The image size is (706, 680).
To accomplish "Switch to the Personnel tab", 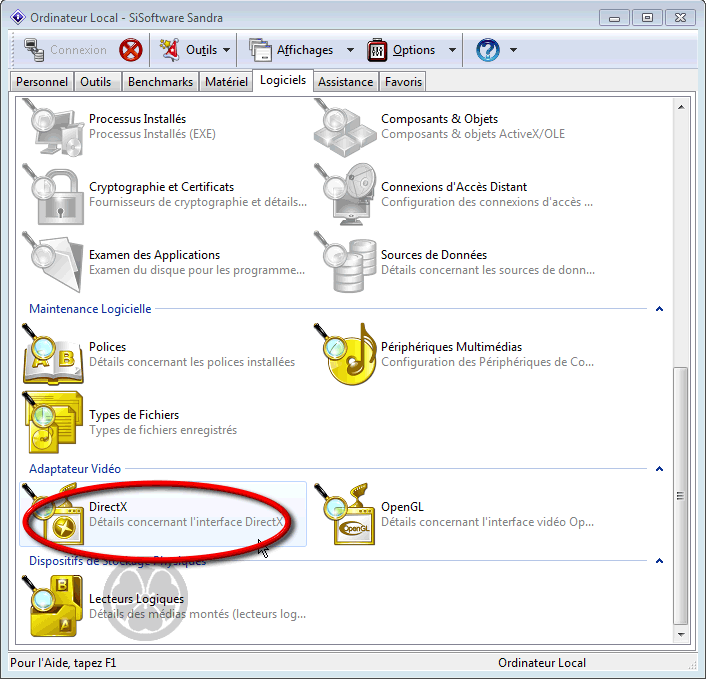I will click(x=42, y=82).
